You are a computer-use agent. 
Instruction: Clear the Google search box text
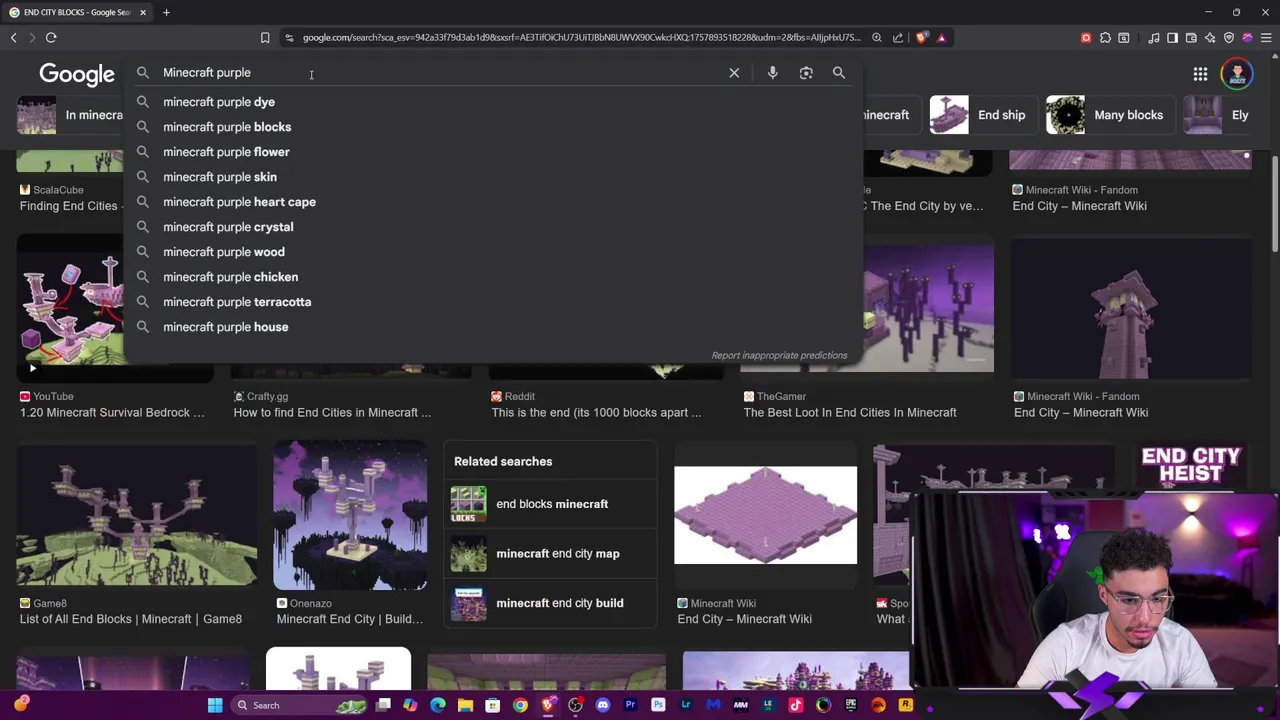(x=734, y=73)
